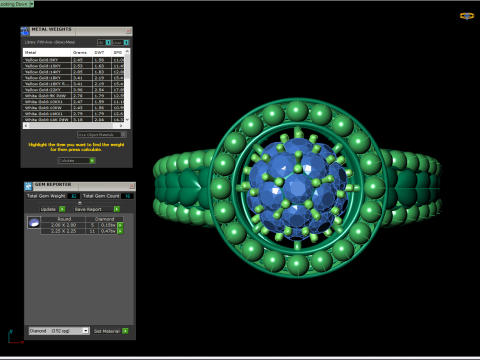The height and width of the screenshot is (360, 480).
Task: Click the Total Gem Weight value field
Action: [73, 196]
